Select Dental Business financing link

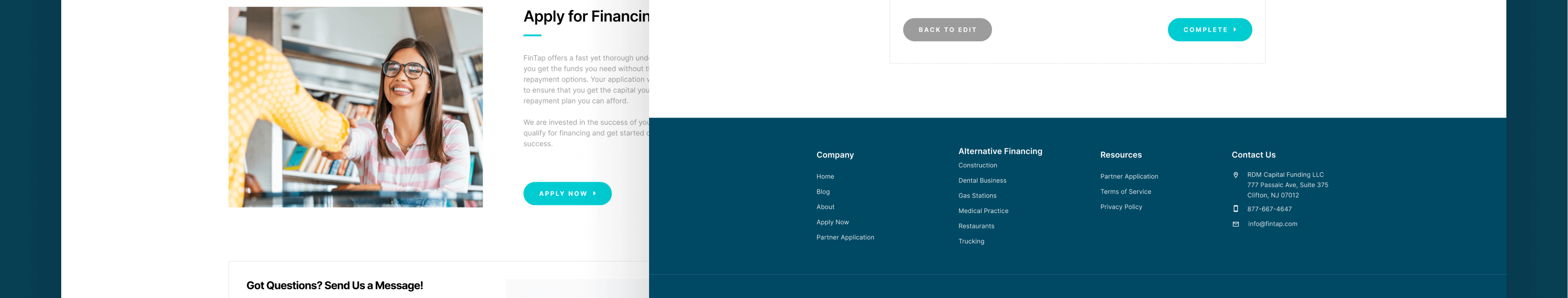[x=982, y=180]
